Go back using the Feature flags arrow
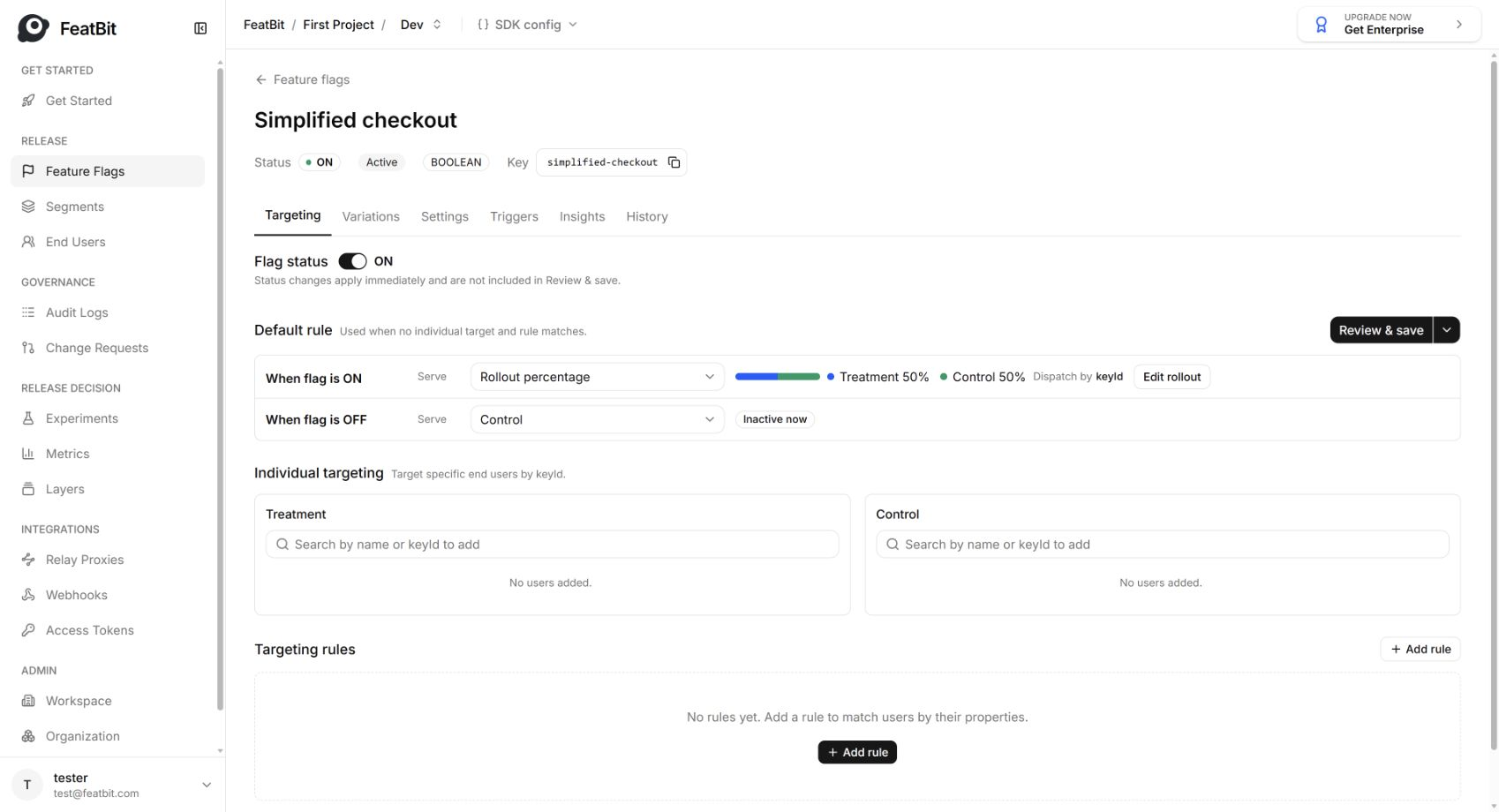Image resolution: width=1499 pixels, height=812 pixels. pyautogui.click(x=260, y=79)
